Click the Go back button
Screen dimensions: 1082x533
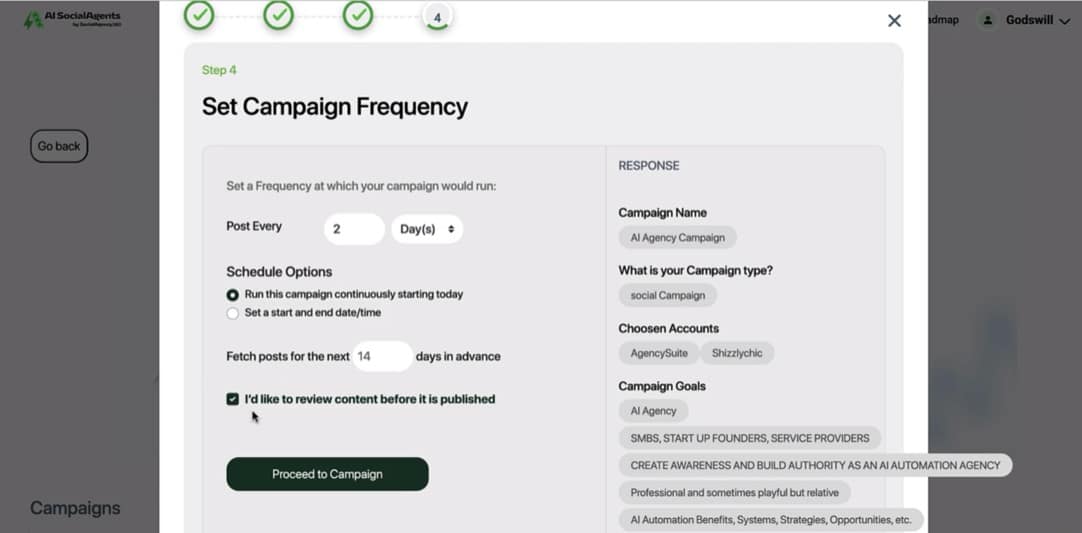point(59,146)
